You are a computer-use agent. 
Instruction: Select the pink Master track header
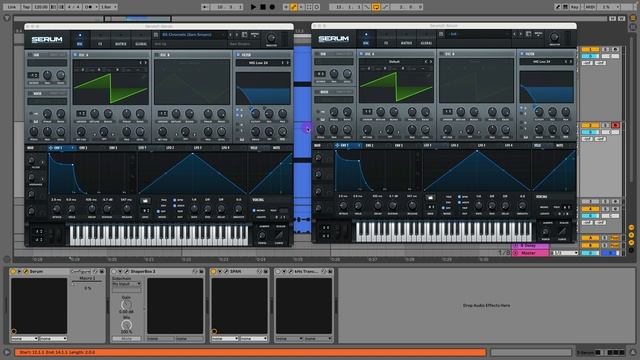click(x=530, y=253)
